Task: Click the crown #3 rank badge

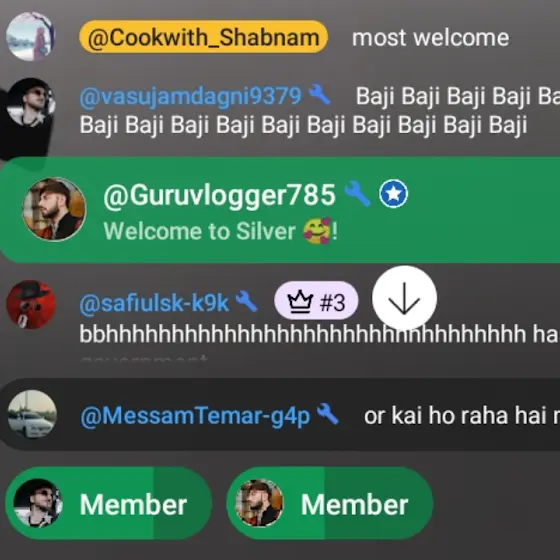Action: click(316, 301)
